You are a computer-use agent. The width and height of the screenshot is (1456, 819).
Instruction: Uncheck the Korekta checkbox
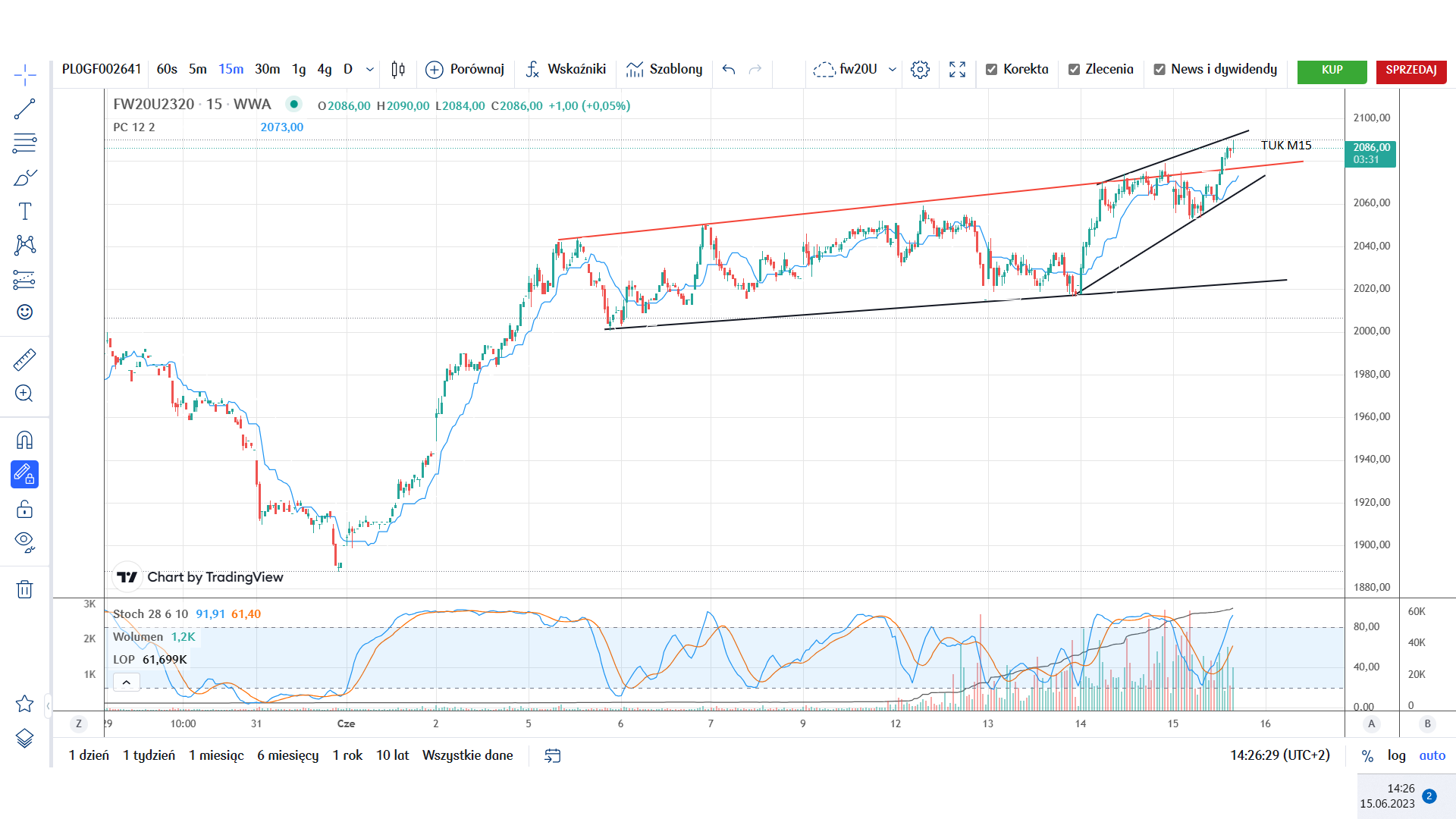tap(991, 70)
